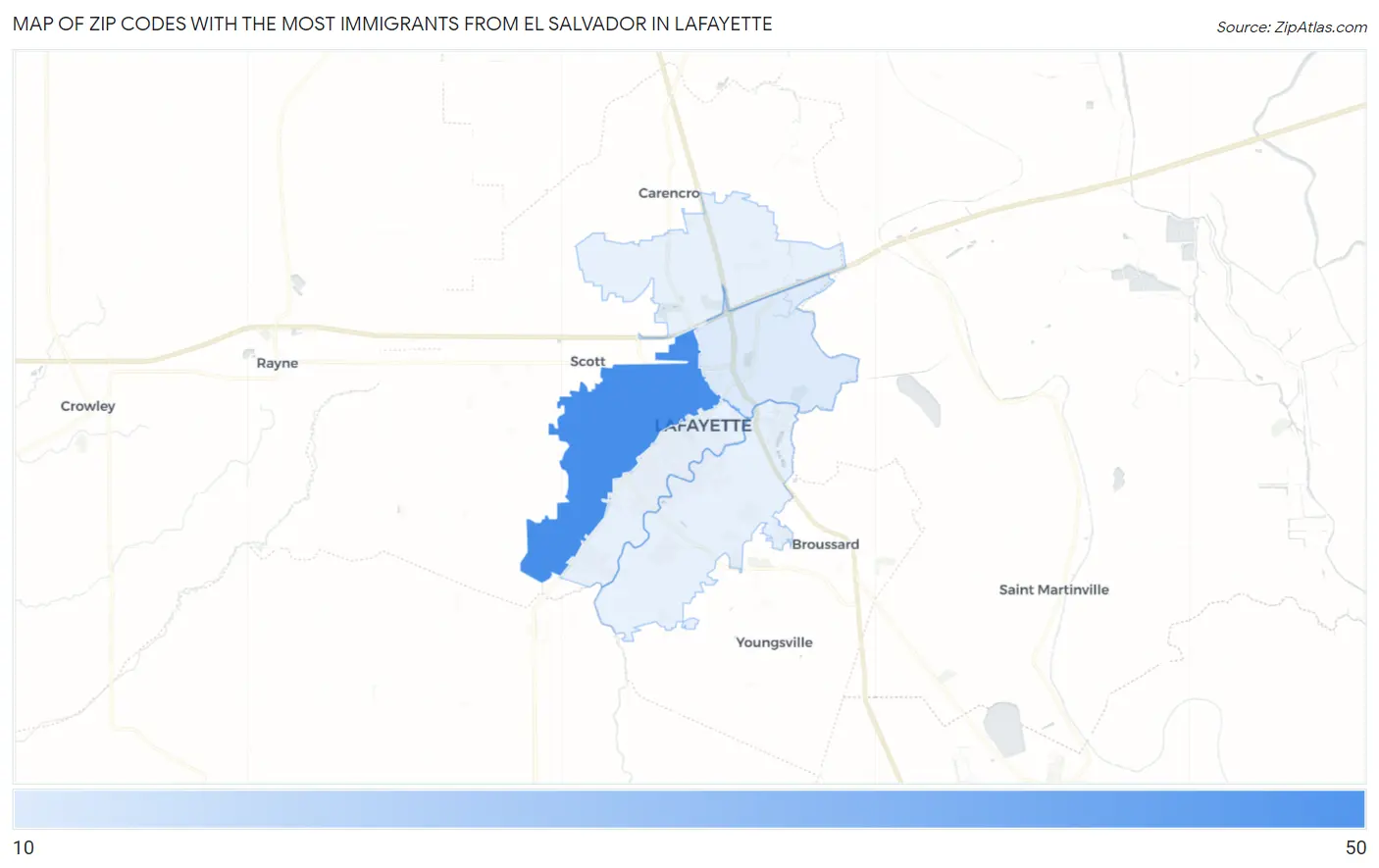The height and width of the screenshot is (868, 1379).
Task: Click the Youngsville town label
Action: [x=774, y=642]
